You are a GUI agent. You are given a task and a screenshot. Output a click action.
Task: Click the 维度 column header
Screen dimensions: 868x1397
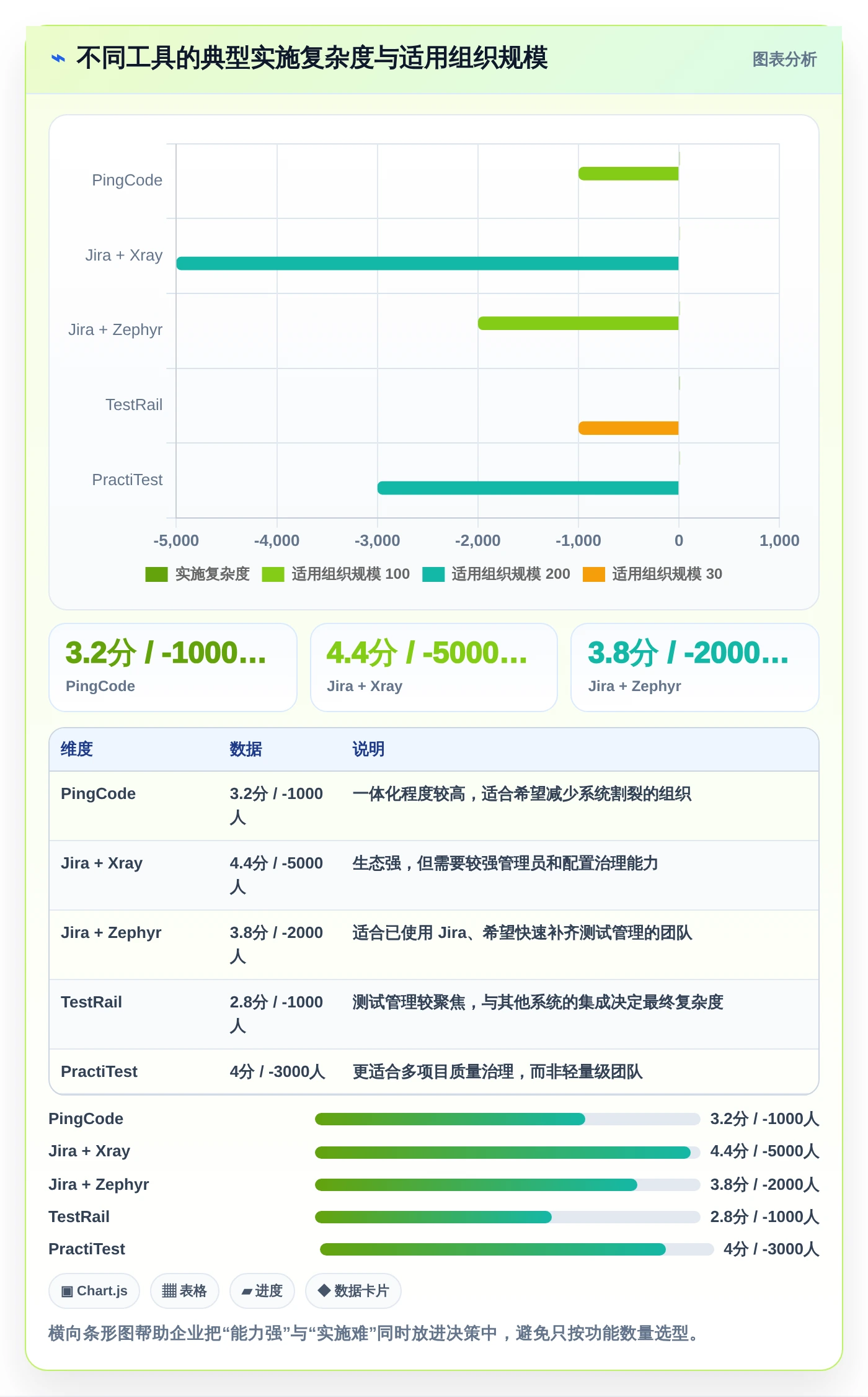point(77,749)
